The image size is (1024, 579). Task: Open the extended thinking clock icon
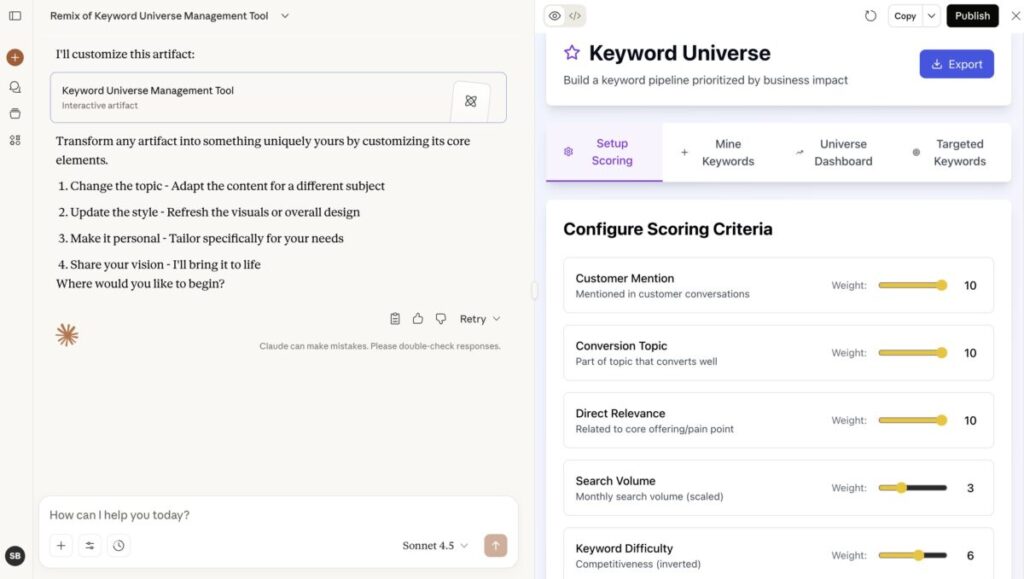(118, 545)
